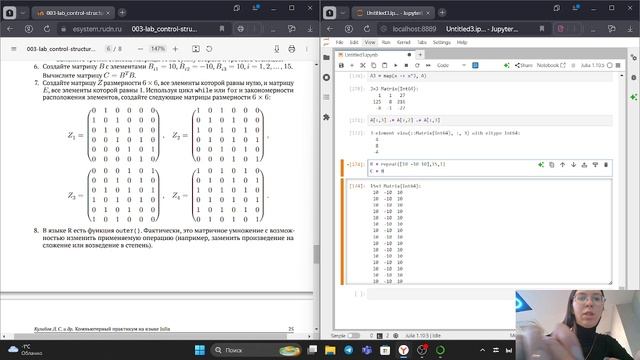Open the Edit menu in JupyterLab
This screenshot has height=360, width=640.
point(354,42)
